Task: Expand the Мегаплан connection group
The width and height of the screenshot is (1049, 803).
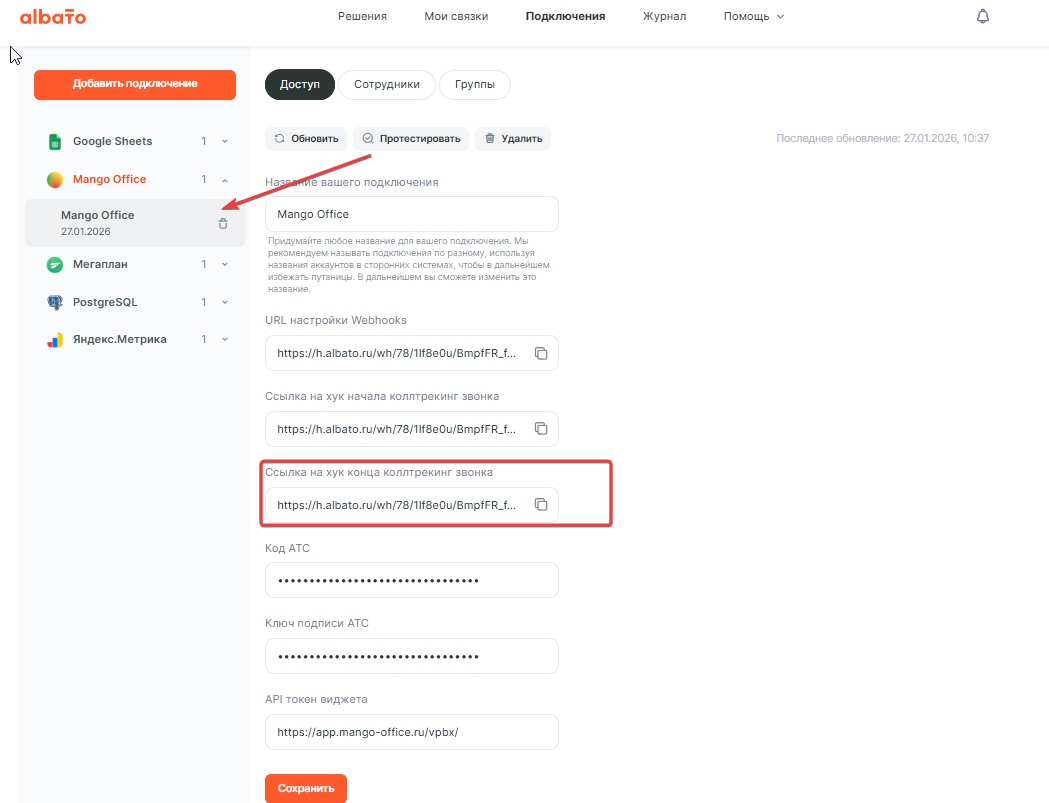Action: (225, 265)
